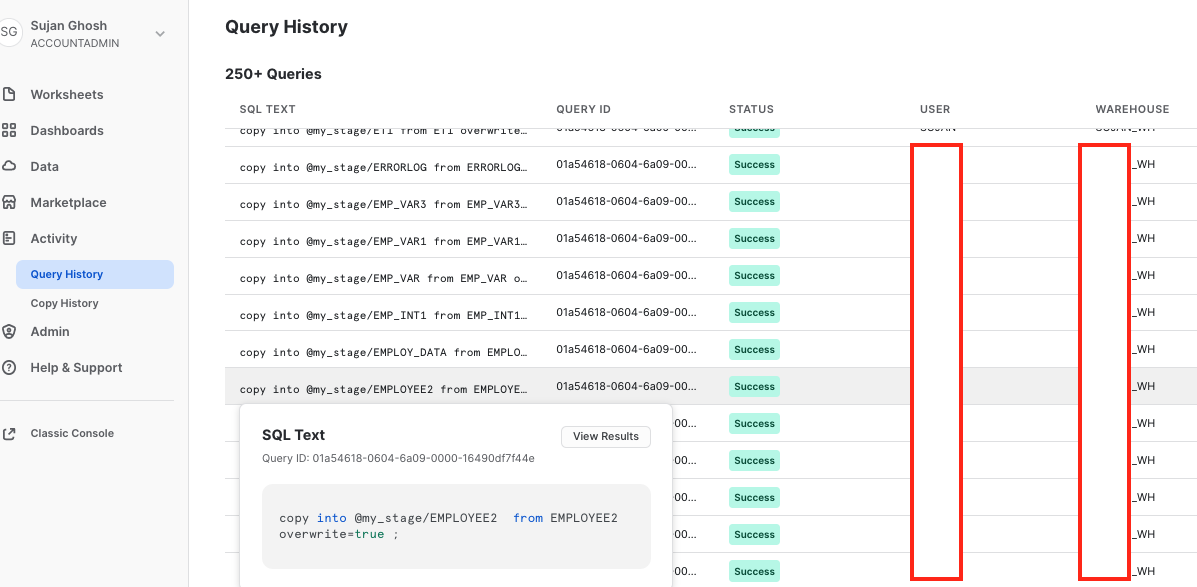This screenshot has width=1197, height=587.
Task: Click the View Results button
Action: click(x=606, y=437)
